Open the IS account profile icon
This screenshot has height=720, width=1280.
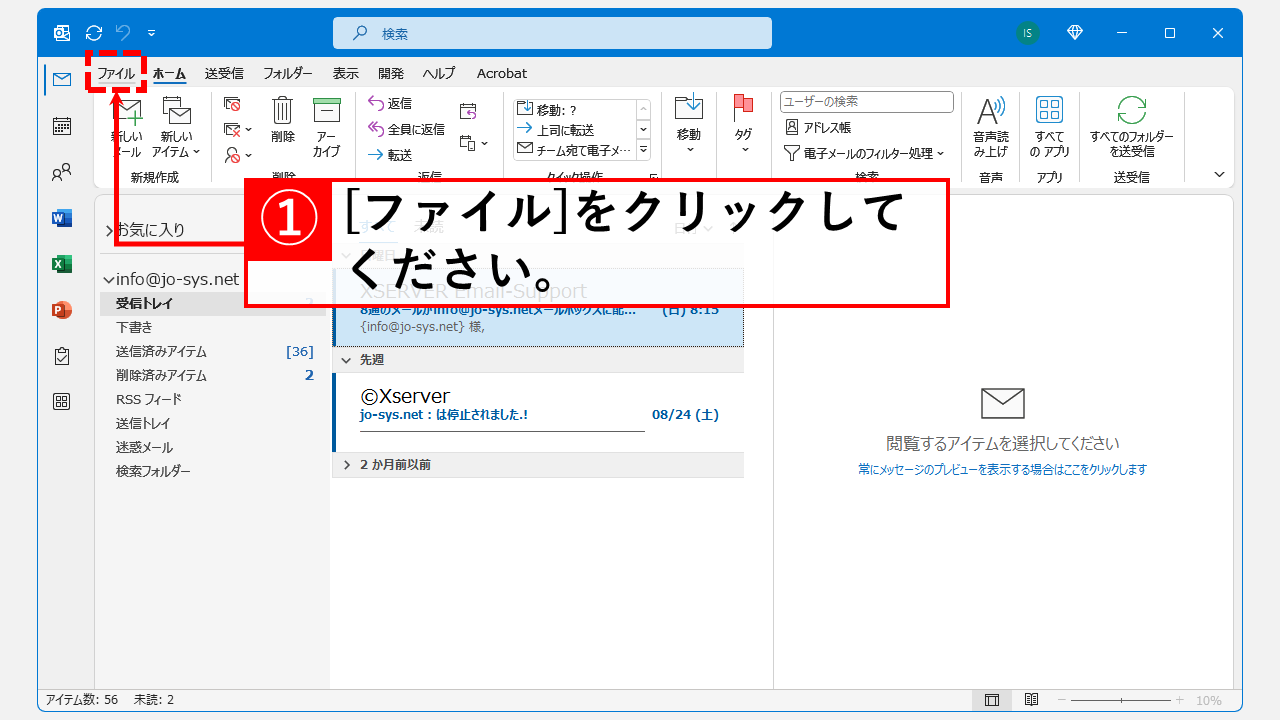click(1027, 33)
